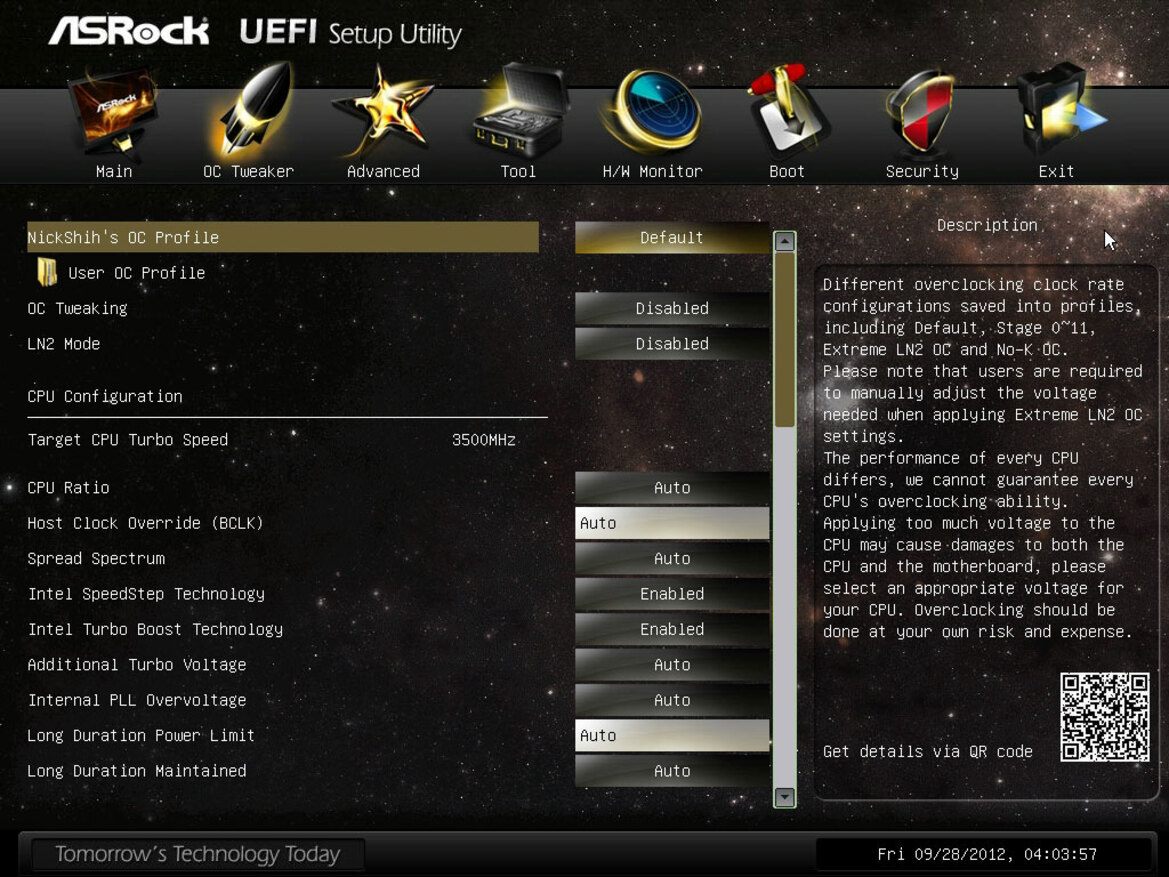Click the QR code image
The width and height of the screenshot is (1169, 877).
point(1105,717)
